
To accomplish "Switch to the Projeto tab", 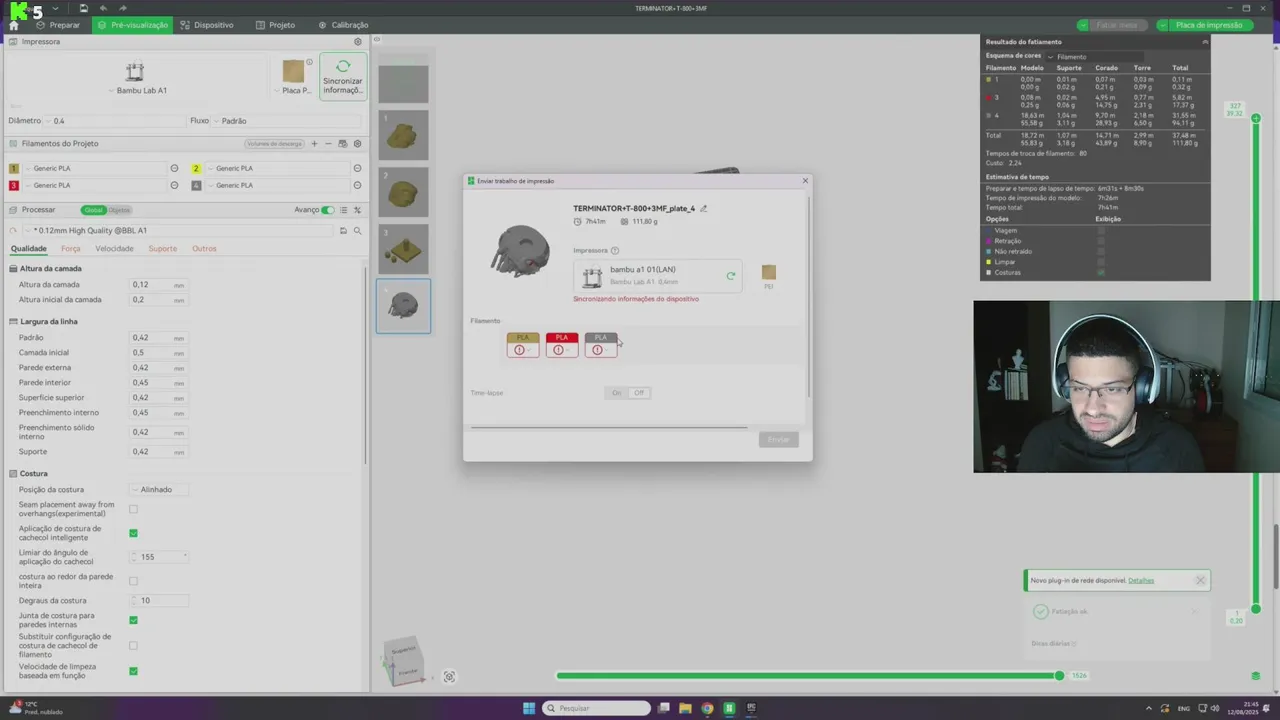I will click(275, 25).
